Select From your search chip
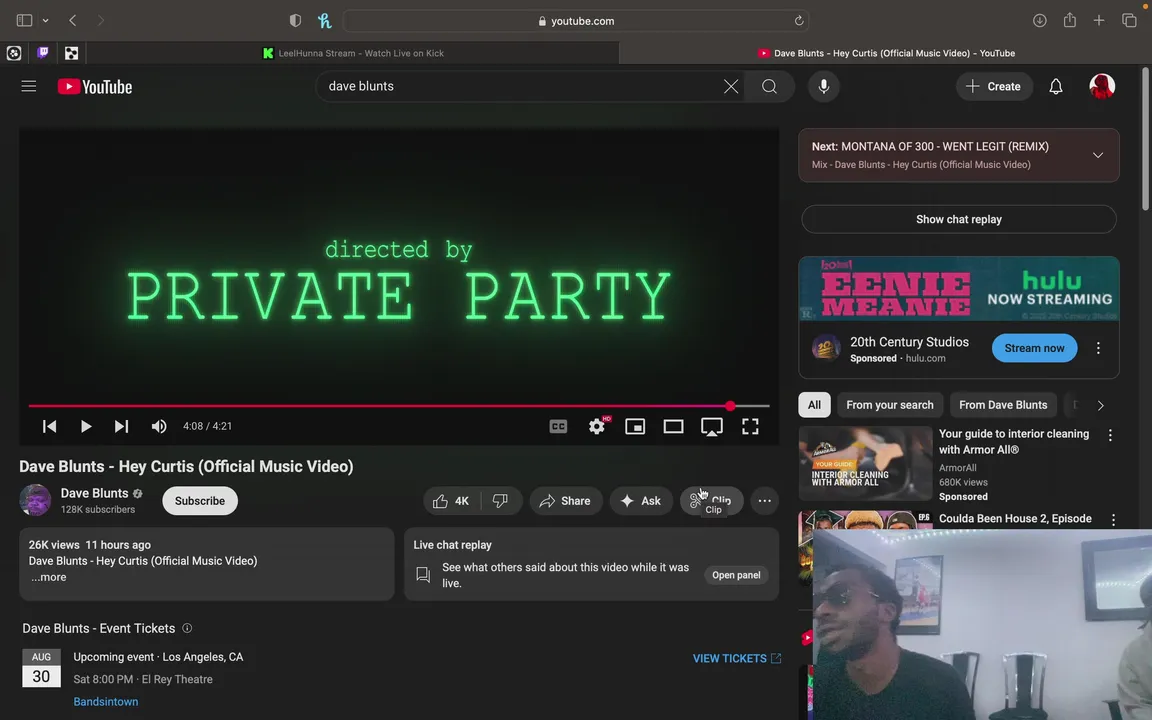Image resolution: width=1152 pixels, height=720 pixels. click(x=890, y=405)
